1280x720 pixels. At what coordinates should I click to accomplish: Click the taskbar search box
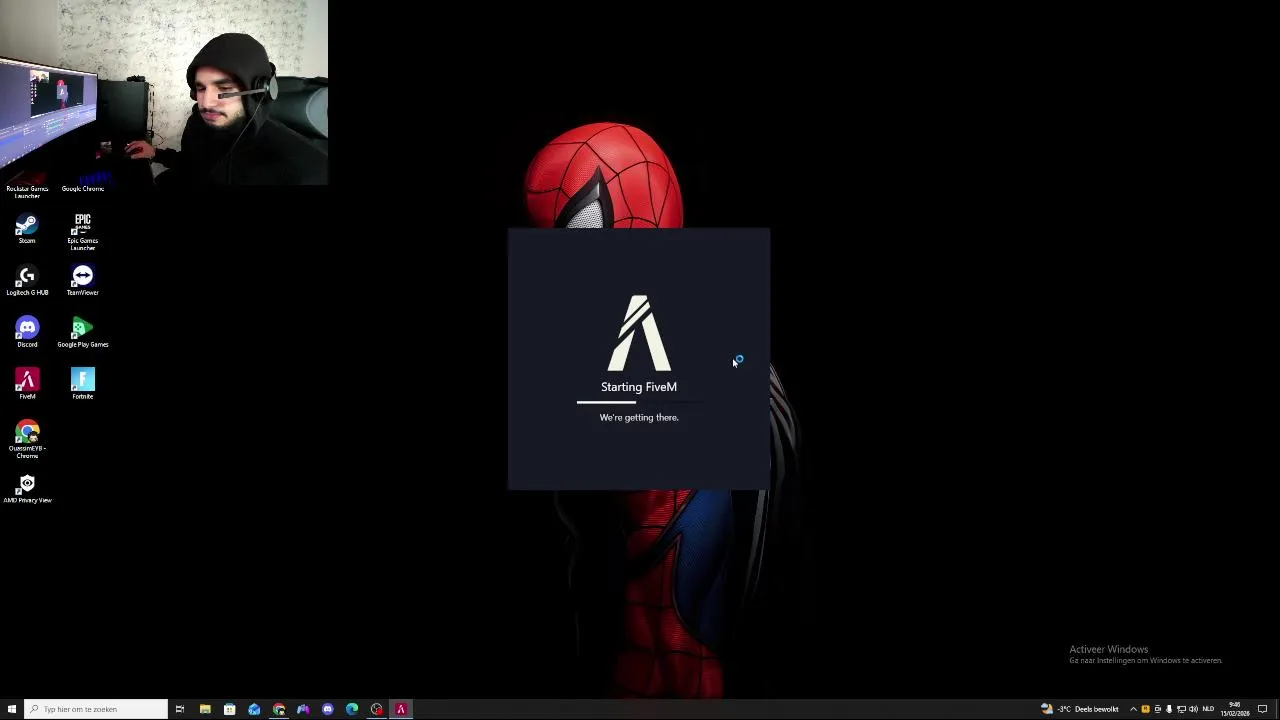[96, 709]
